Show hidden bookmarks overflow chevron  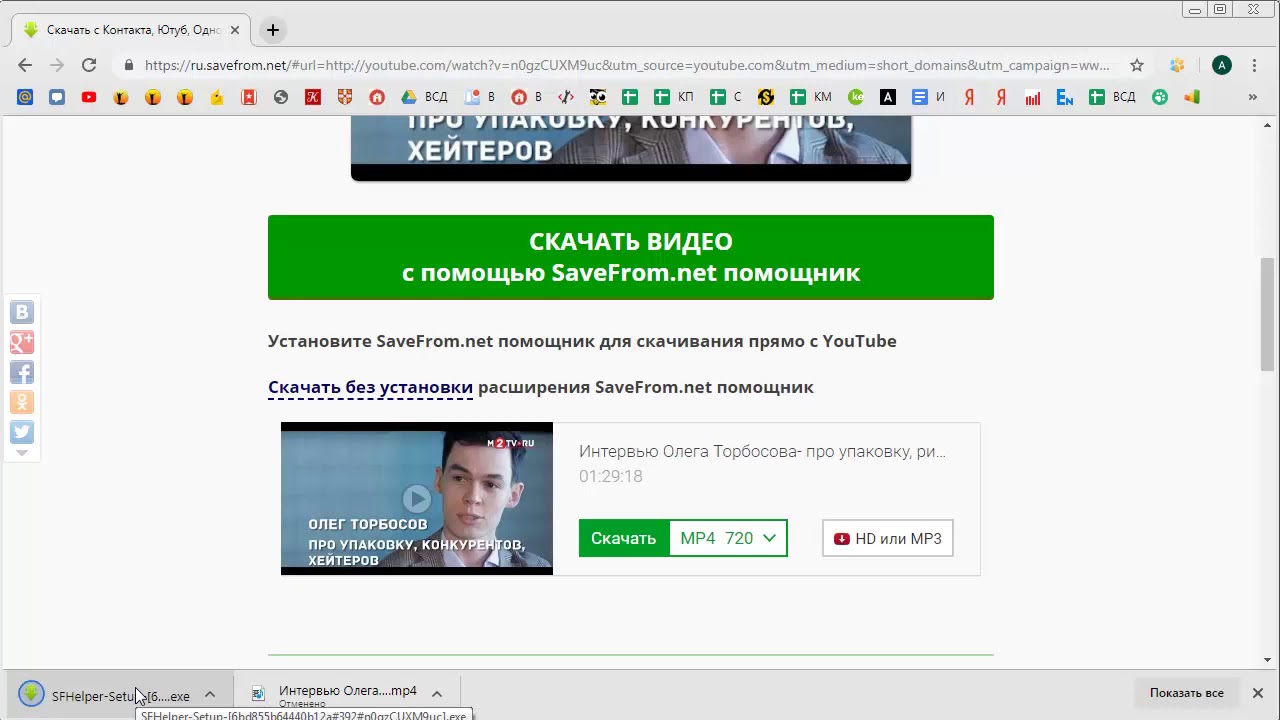coord(1252,97)
